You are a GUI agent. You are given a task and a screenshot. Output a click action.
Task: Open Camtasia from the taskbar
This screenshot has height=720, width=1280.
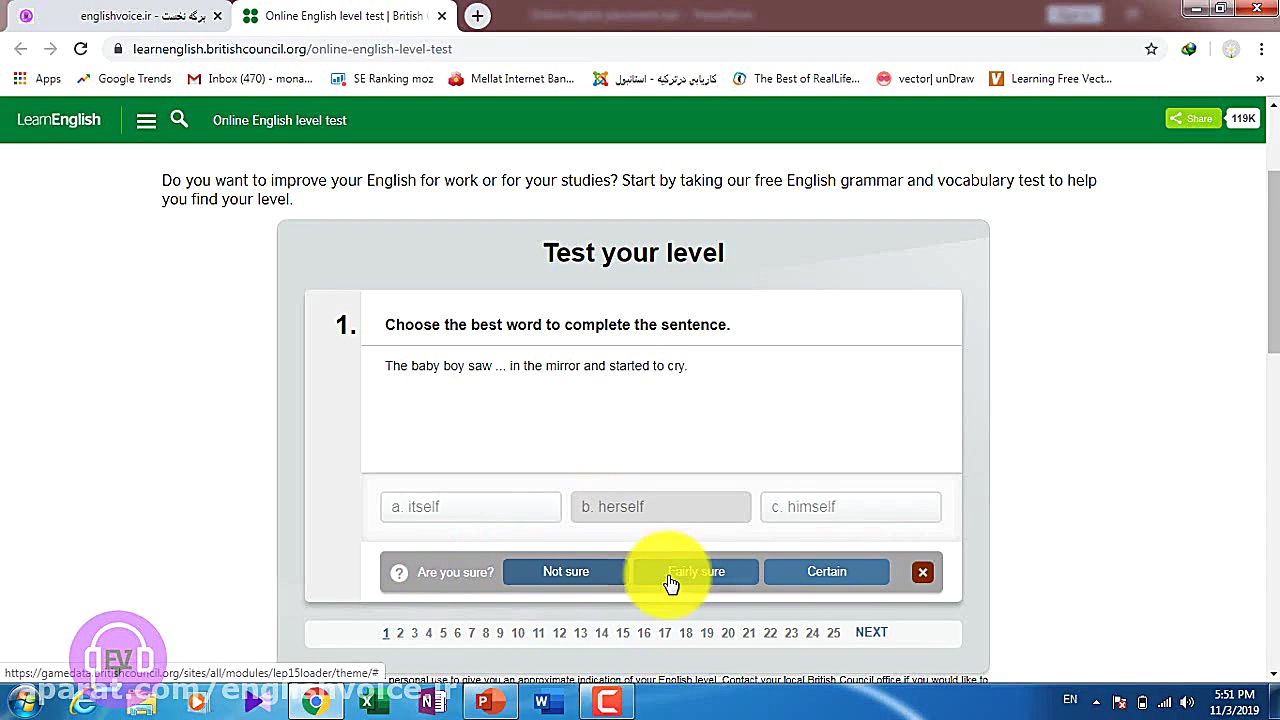[x=607, y=702]
